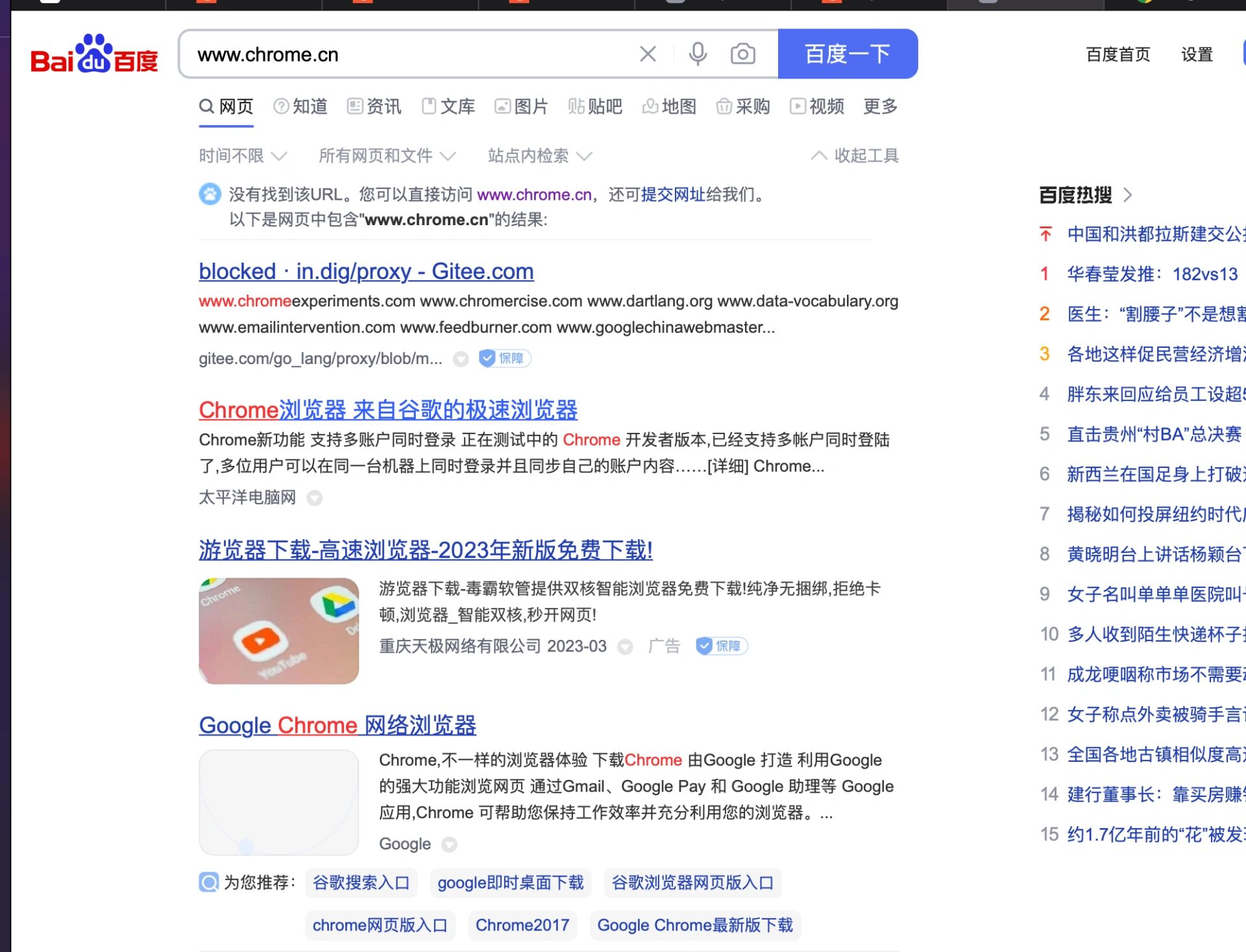Open hot search 建行董事长：靠买房赚
This screenshot has height=952, width=1246.
click(1155, 795)
